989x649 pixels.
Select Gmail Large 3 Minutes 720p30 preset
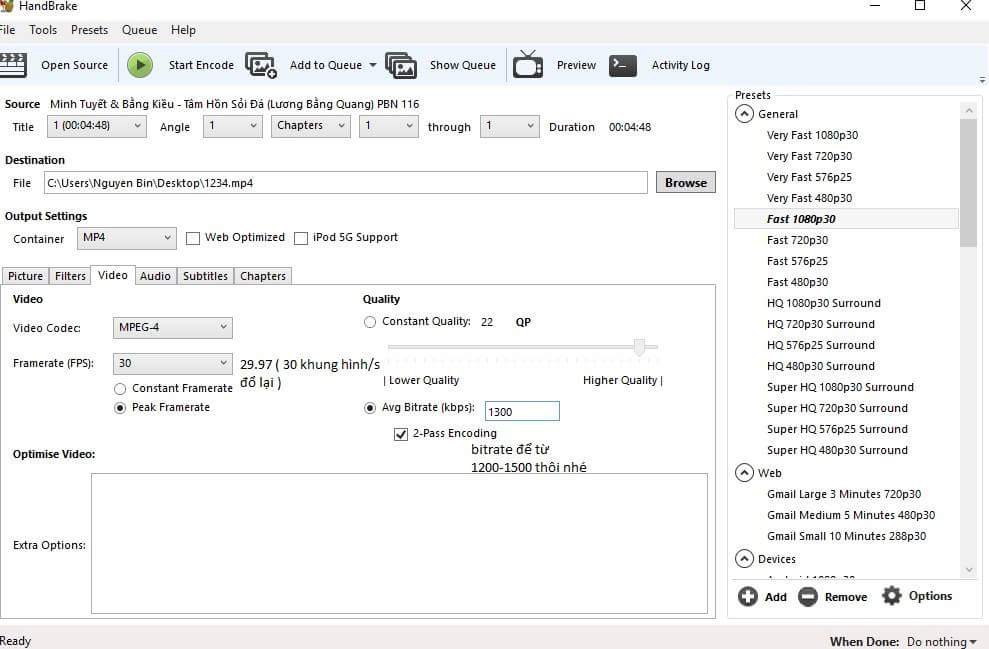point(844,494)
